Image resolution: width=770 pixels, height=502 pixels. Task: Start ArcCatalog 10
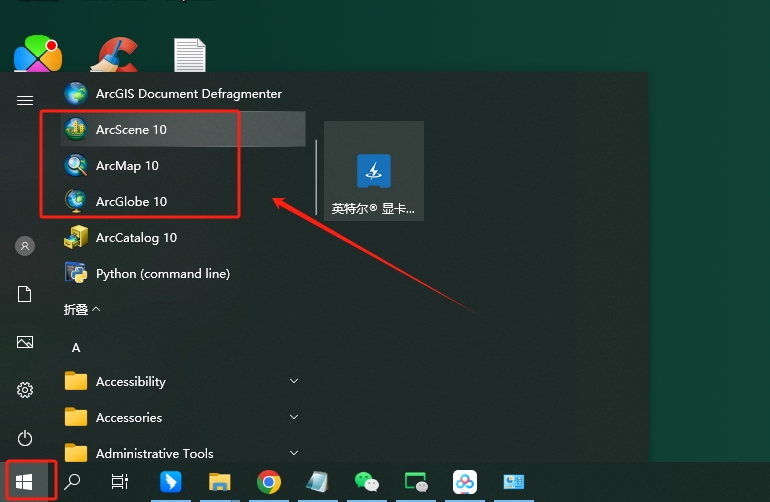pos(183,238)
